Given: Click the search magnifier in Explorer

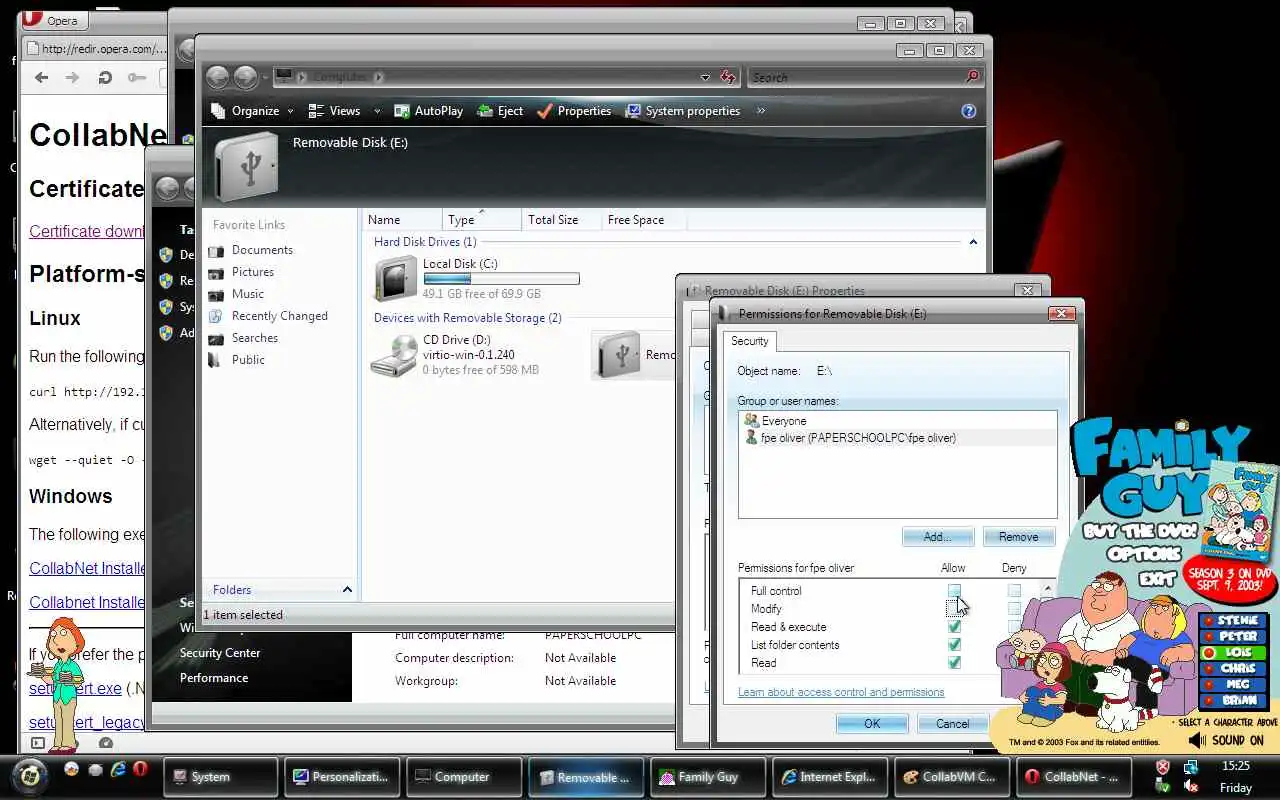Looking at the screenshot, I should tap(972, 77).
